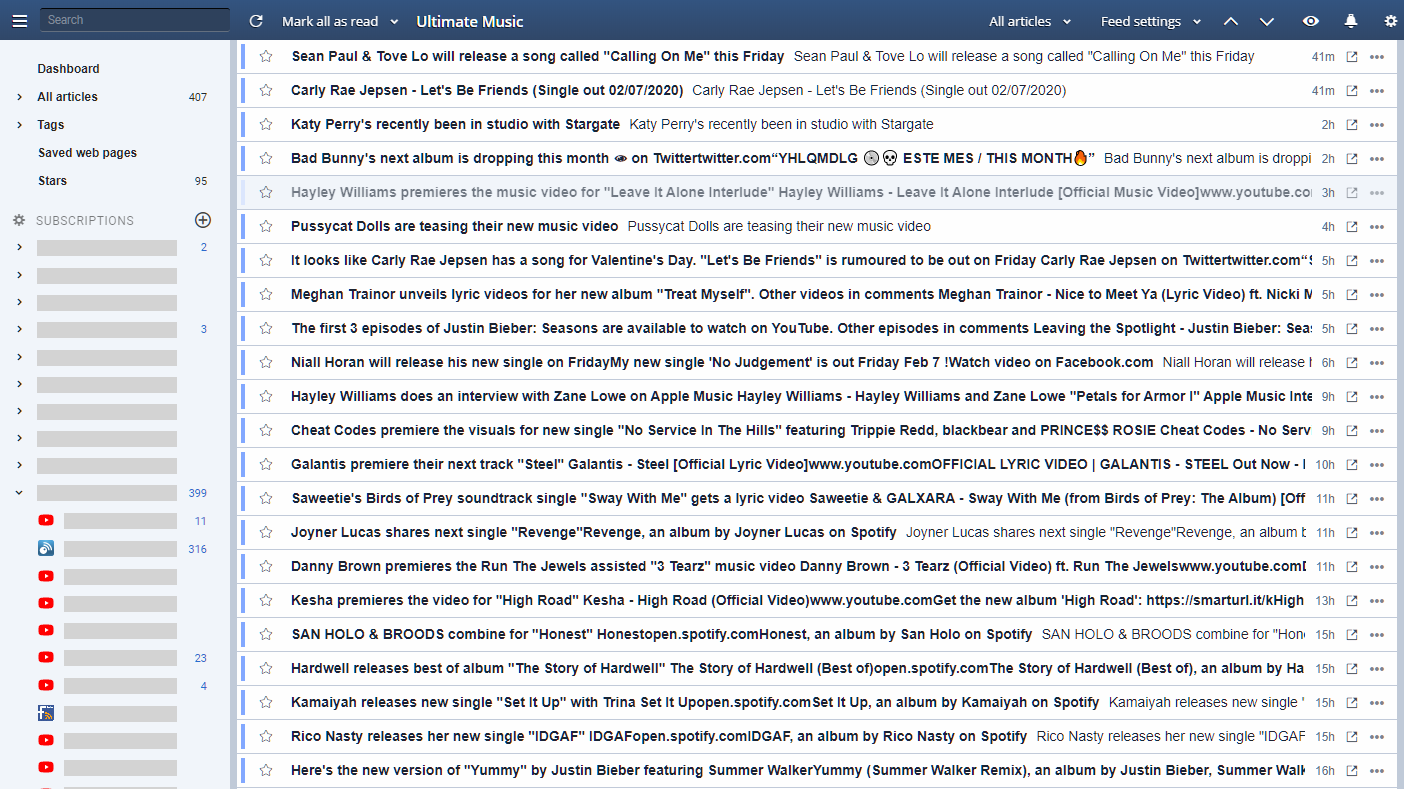Viewport: 1404px width, 789px height.
Task: Star the Pussycat Dolls article
Action: pos(266,226)
